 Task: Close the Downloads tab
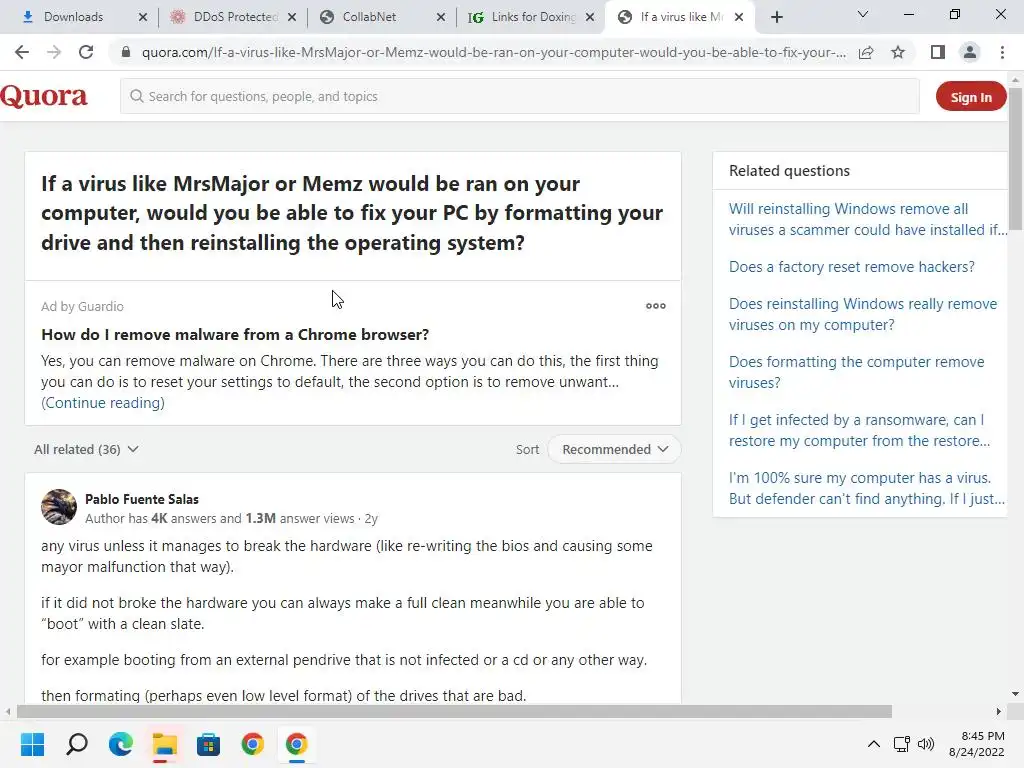[143, 17]
